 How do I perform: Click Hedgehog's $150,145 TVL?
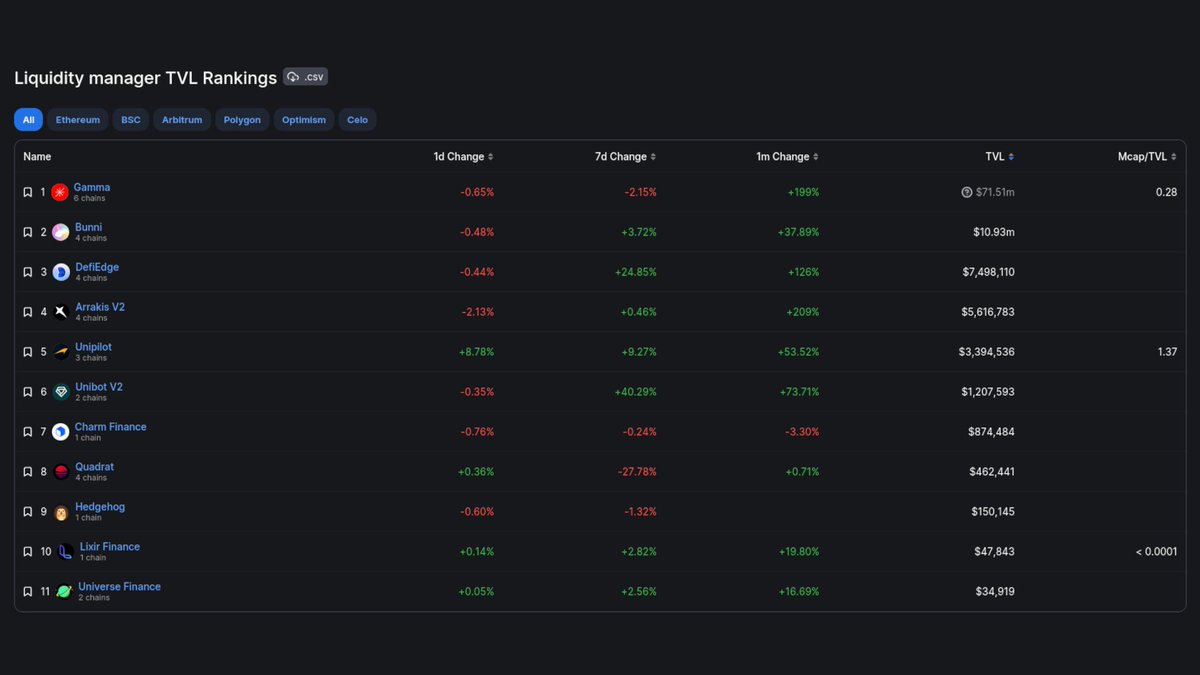point(992,512)
